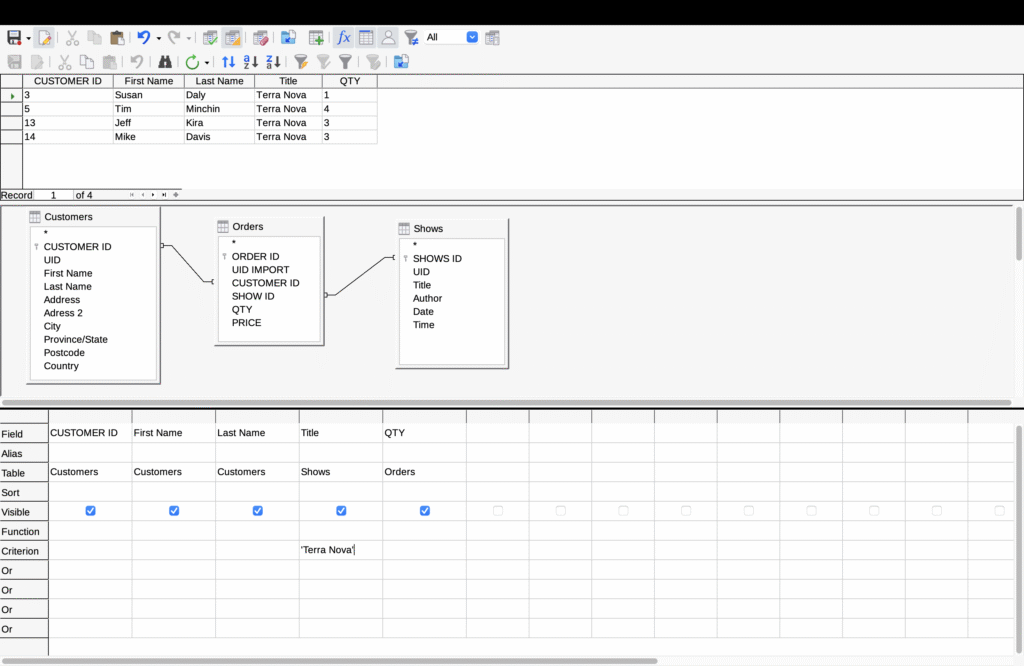Open the Save button dropdown arrow

29,38
